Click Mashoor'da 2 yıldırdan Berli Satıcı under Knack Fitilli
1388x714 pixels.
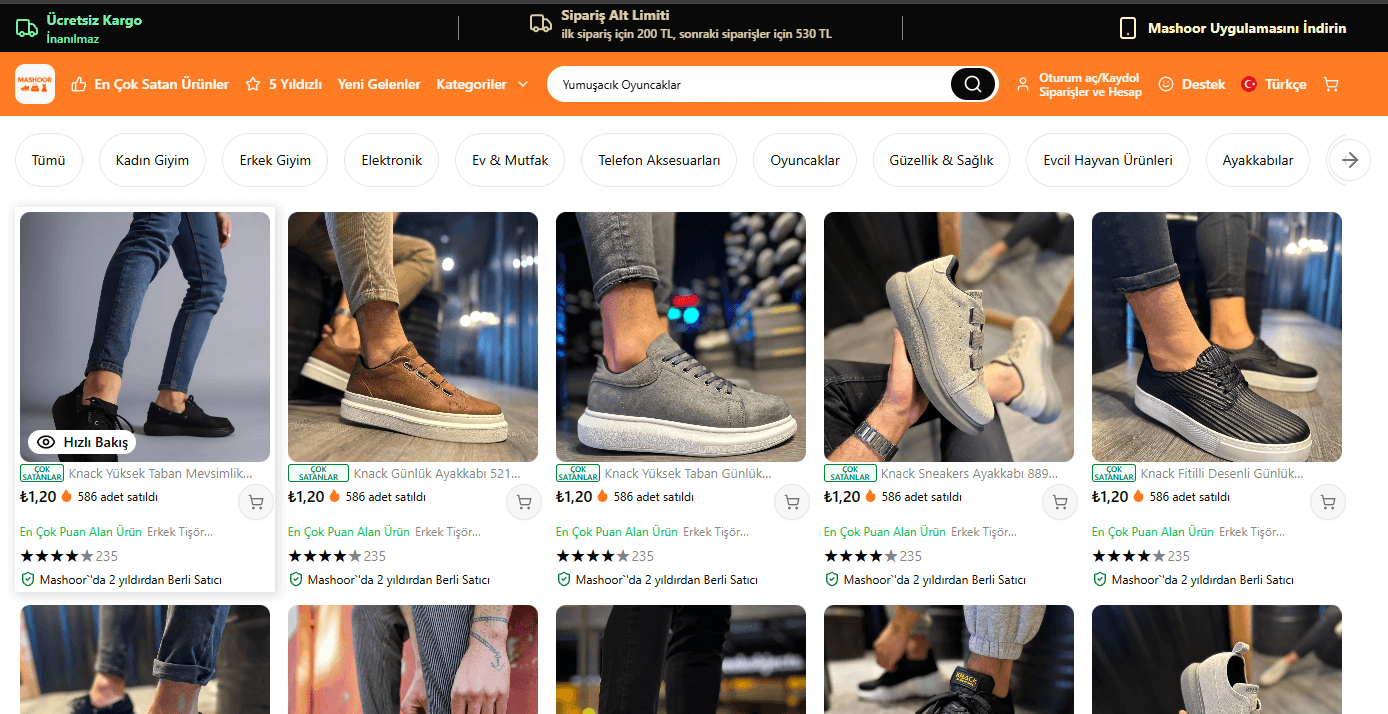1202,579
